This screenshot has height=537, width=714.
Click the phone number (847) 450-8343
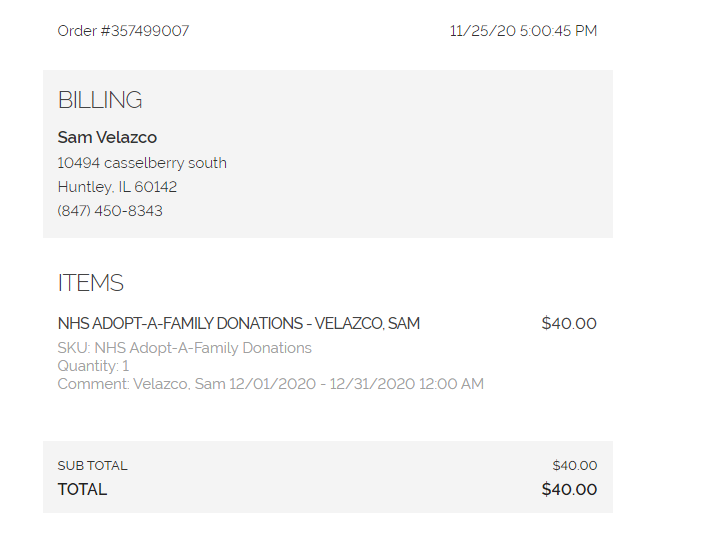click(x=110, y=211)
